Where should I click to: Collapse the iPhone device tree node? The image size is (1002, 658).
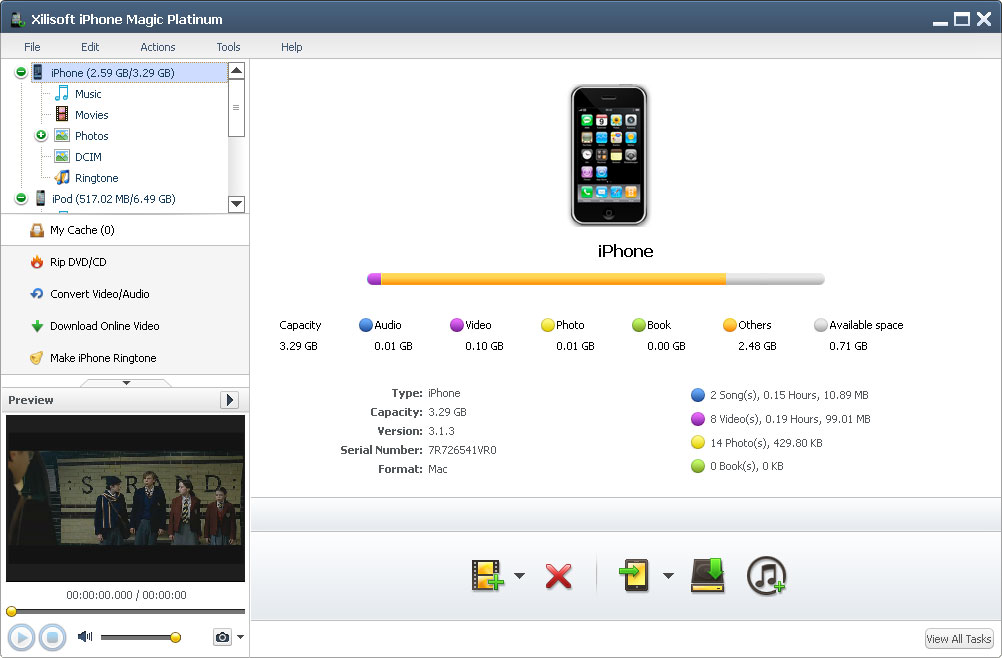click(21, 73)
